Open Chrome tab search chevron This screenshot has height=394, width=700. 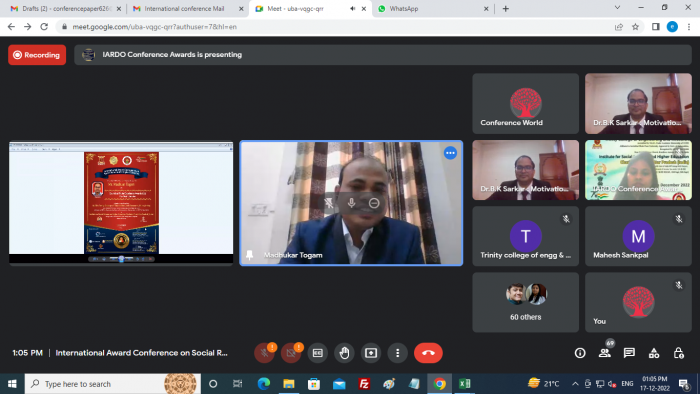pos(617,8)
